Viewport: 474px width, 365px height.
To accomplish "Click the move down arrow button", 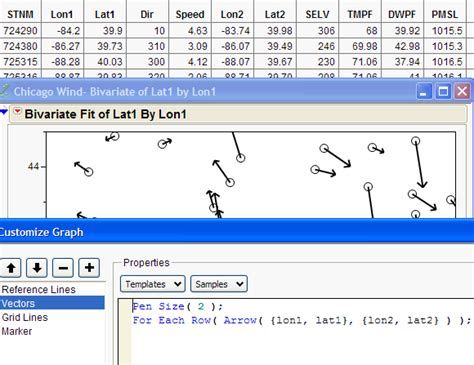I will [37, 268].
